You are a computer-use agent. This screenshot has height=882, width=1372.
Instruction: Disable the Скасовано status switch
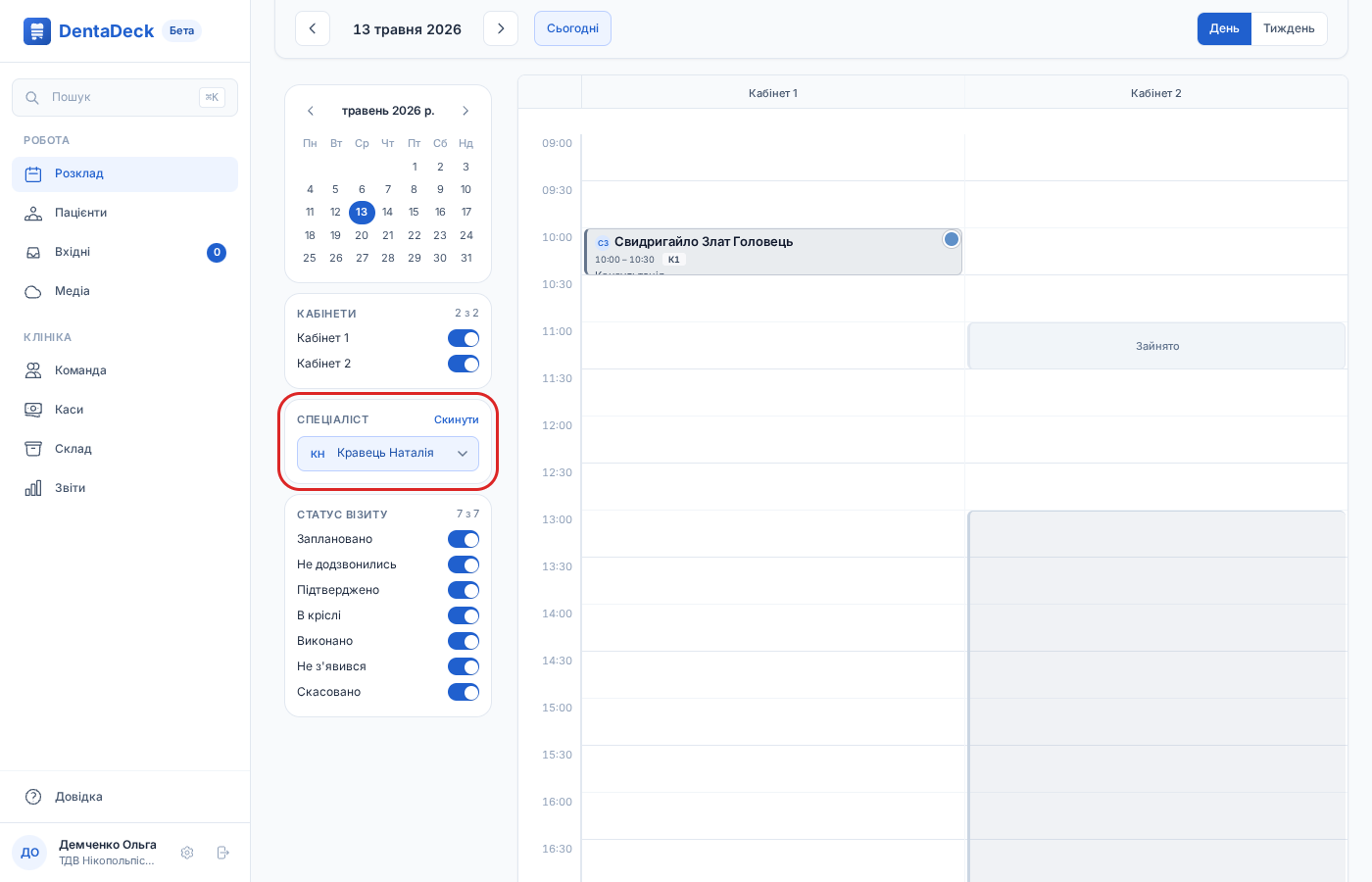tap(464, 692)
